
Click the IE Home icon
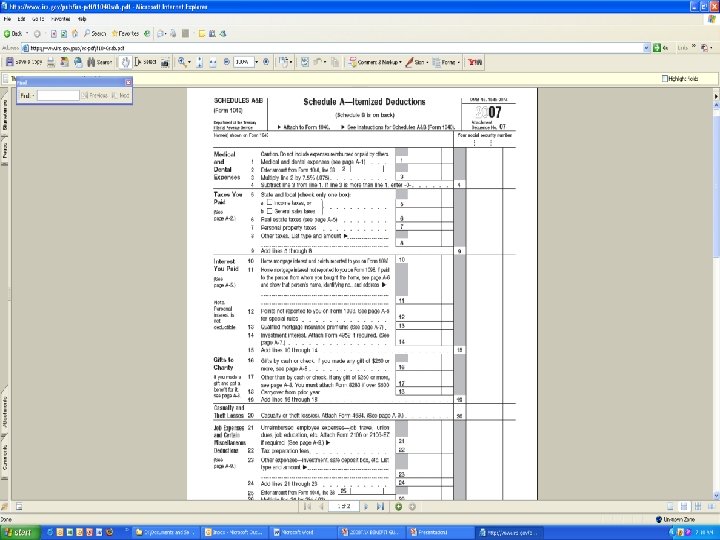click(x=74, y=34)
